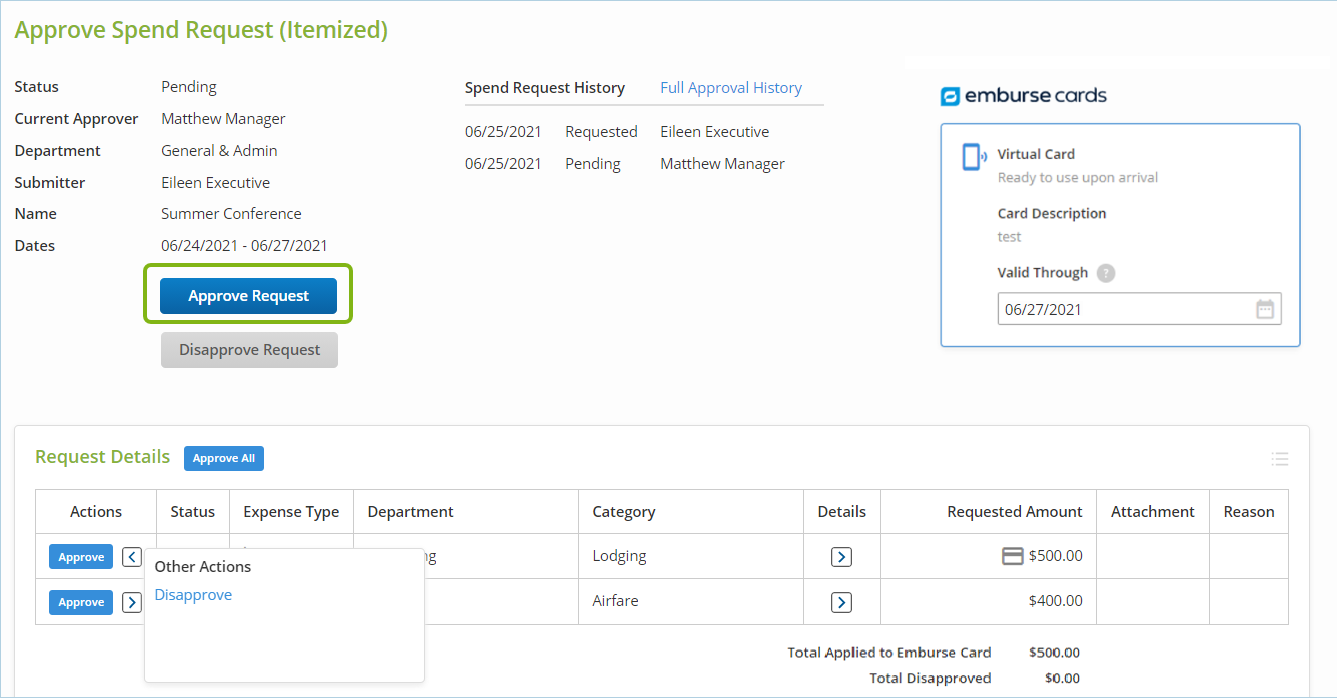1337x698 pixels.
Task: Switch to Full Approval History tab
Action: [730, 88]
